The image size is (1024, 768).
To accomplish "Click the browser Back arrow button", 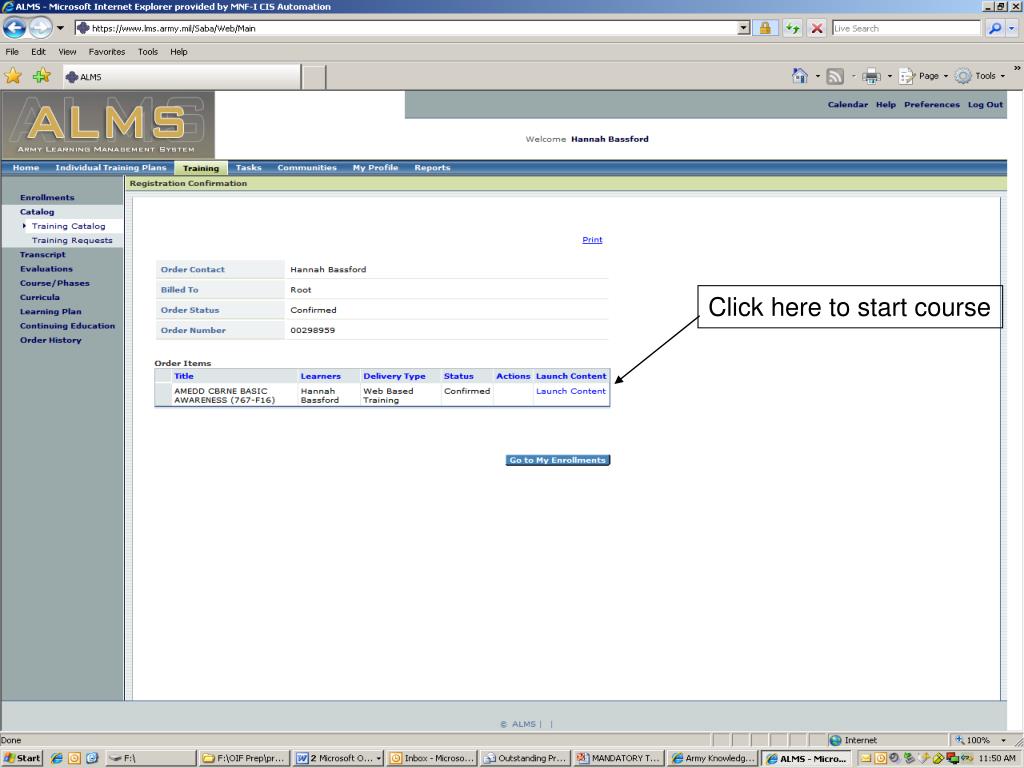I will [x=14, y=28].
